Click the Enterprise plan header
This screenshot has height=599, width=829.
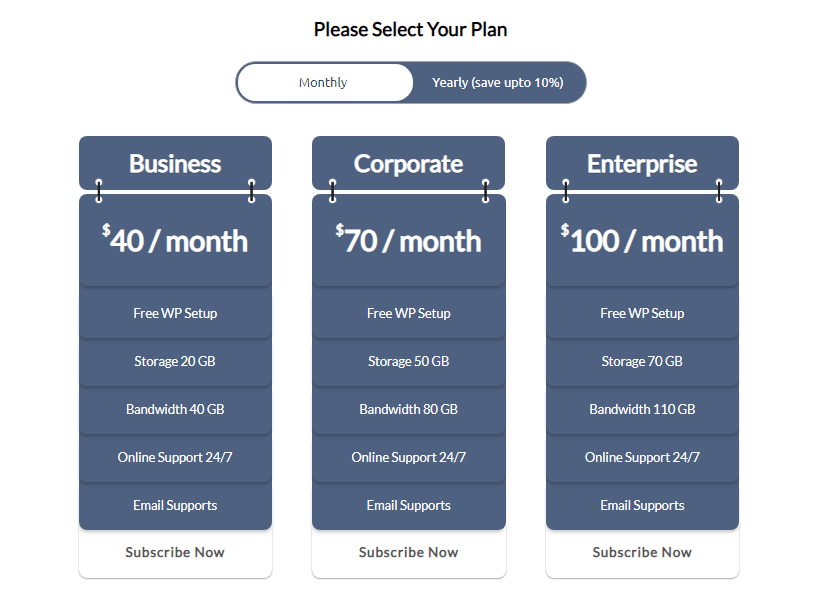pyautogui.click(x=642, y=163)
